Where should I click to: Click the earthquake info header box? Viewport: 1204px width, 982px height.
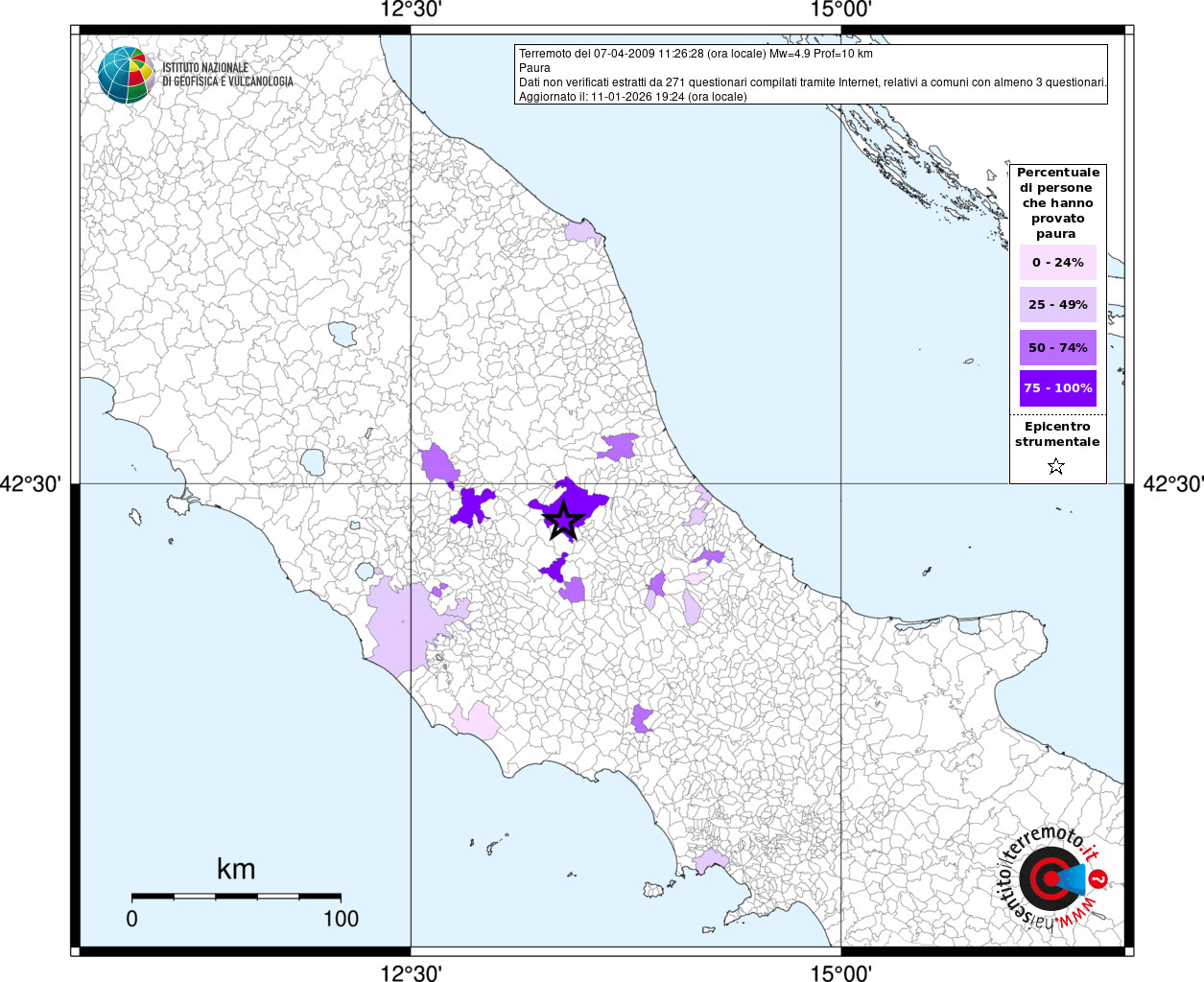[x=812, y=75]
